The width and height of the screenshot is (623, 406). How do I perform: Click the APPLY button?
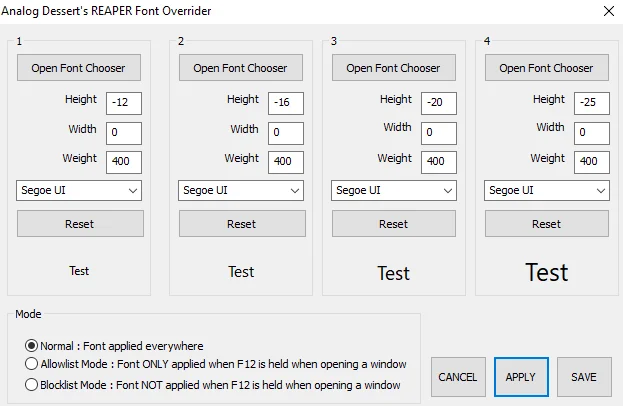tap(521, 377)
